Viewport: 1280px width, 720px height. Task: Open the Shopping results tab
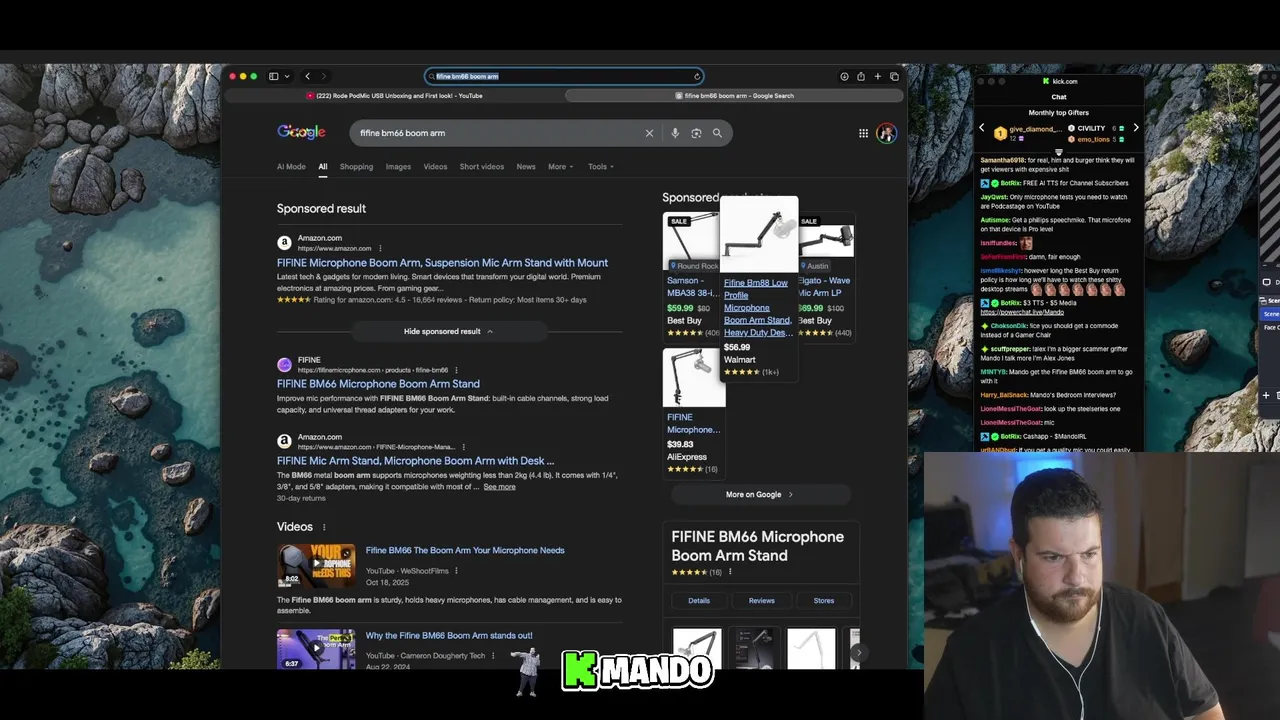tap(356, 167)
